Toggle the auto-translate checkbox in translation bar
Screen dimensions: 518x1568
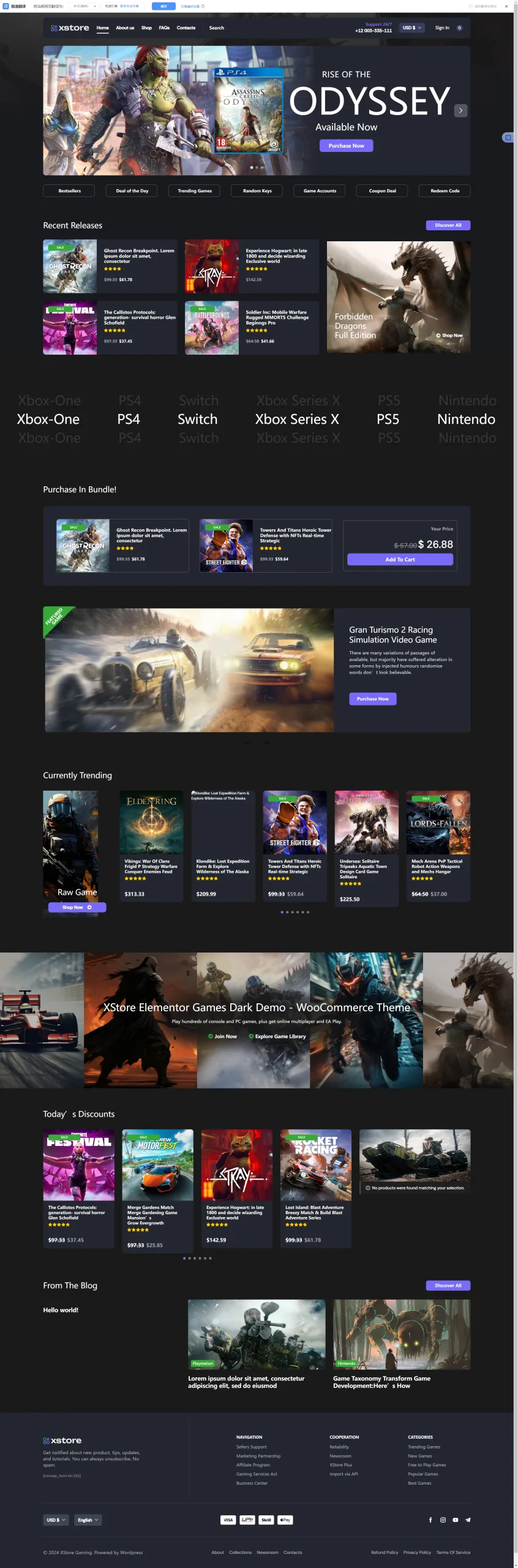click(x=471, y=6)
